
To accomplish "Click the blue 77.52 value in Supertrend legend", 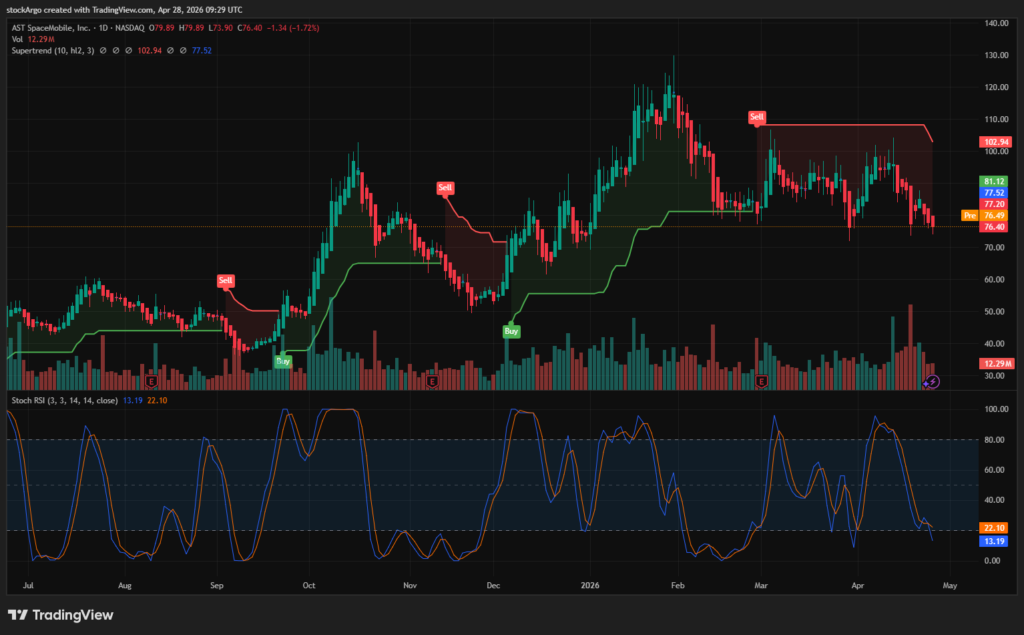I will (x=202, y=50).
